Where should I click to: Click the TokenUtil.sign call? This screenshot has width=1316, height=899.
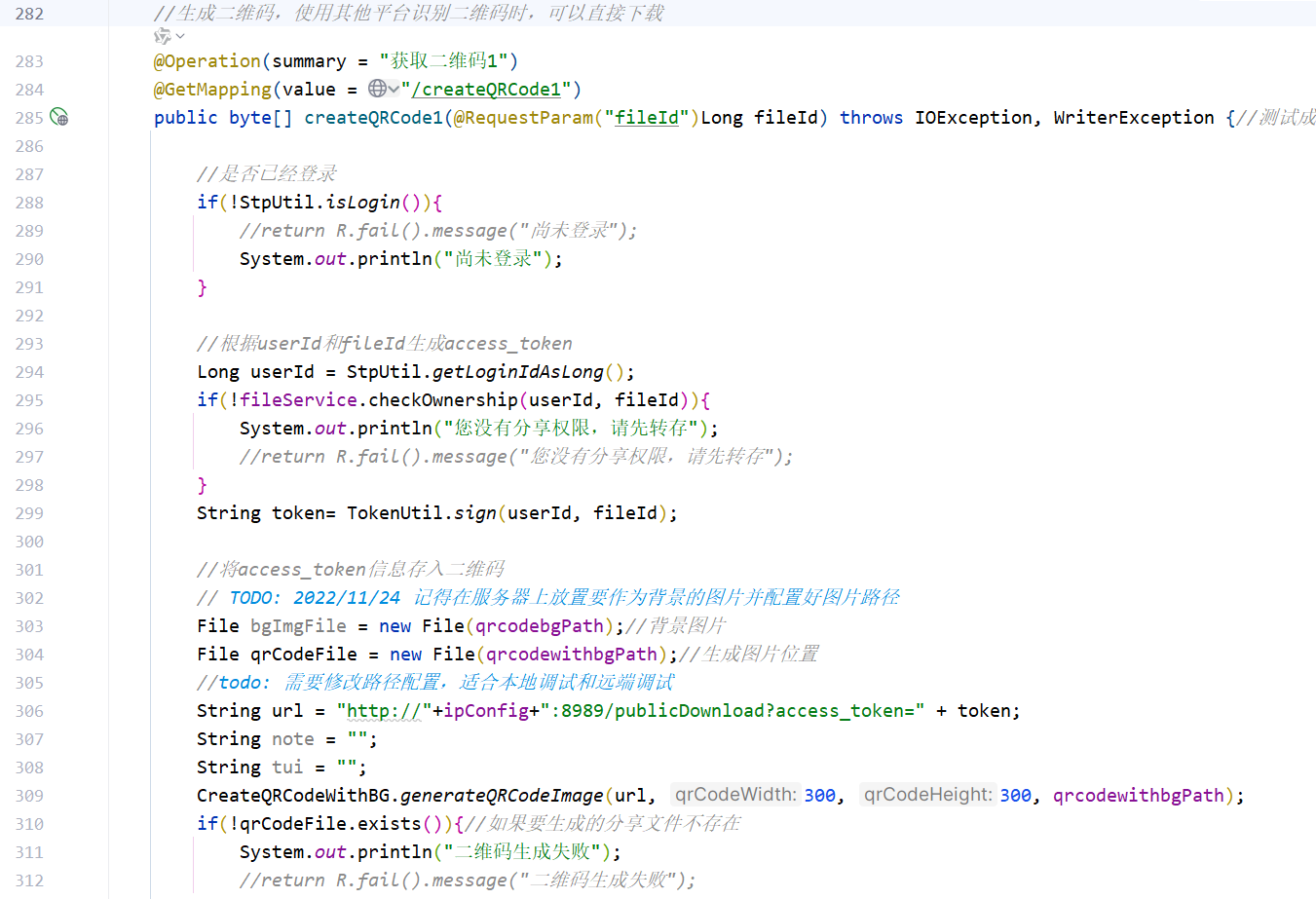[422, 512]
